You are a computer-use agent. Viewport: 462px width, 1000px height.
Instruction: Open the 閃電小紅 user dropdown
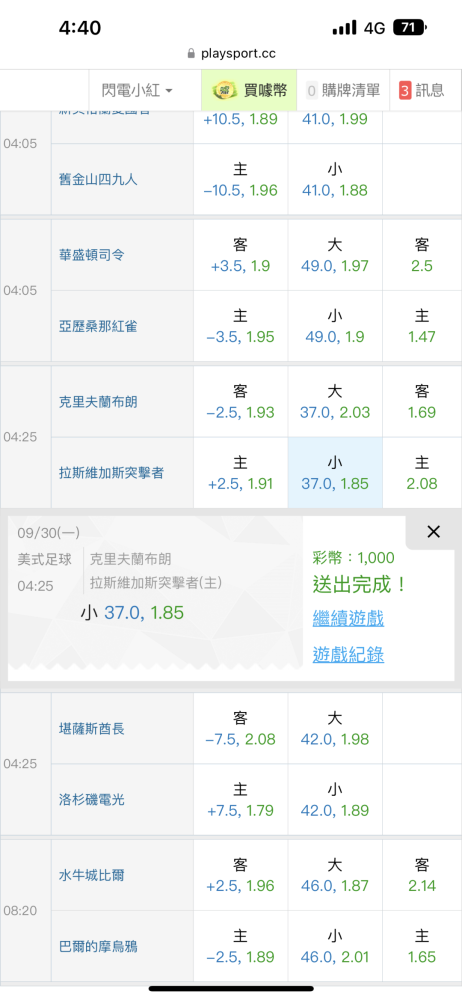(x=137, y=91)
